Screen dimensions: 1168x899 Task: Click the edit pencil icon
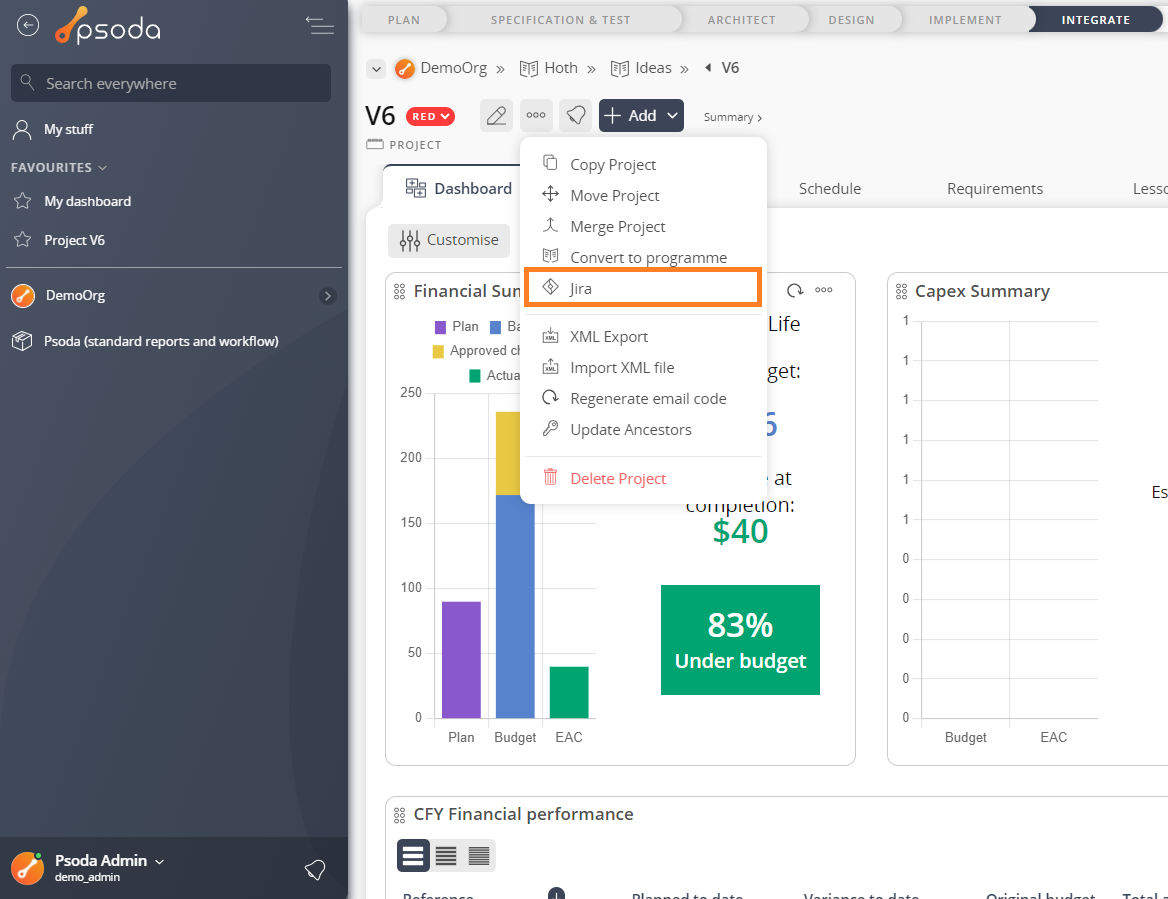coord(496,115)
